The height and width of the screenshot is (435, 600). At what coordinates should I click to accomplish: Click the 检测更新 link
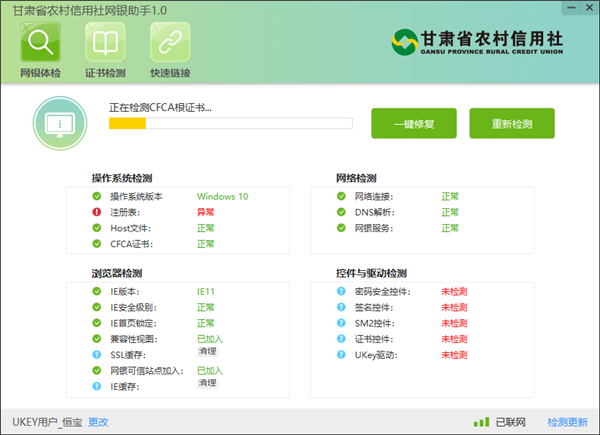pos(567,422)
